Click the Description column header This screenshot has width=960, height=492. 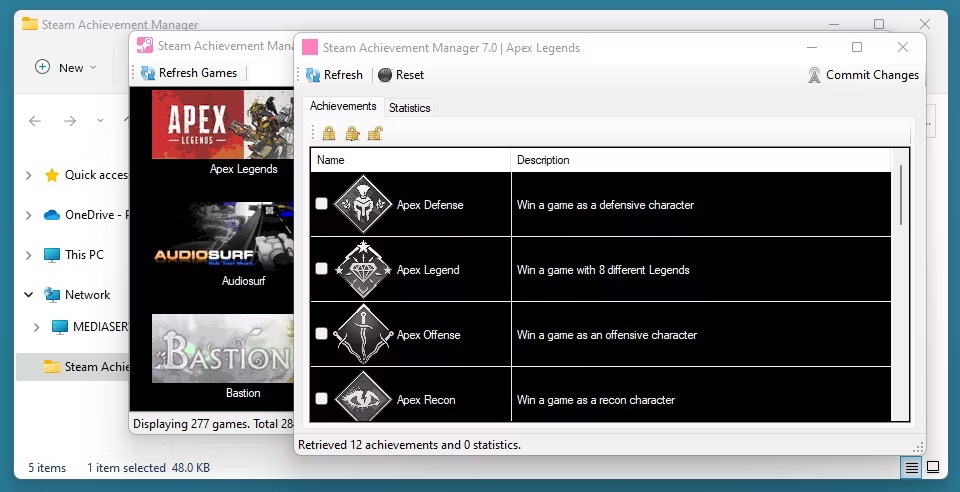(x=701, y=160)
